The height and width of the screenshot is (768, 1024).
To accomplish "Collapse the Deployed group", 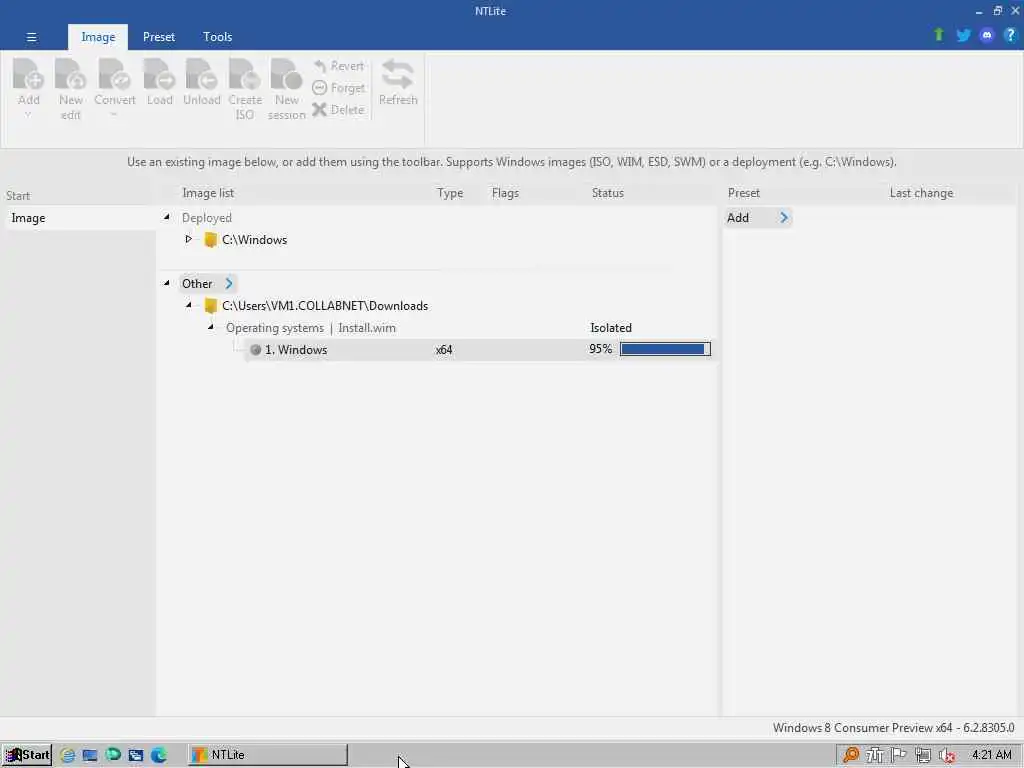I will coord(167,217).
